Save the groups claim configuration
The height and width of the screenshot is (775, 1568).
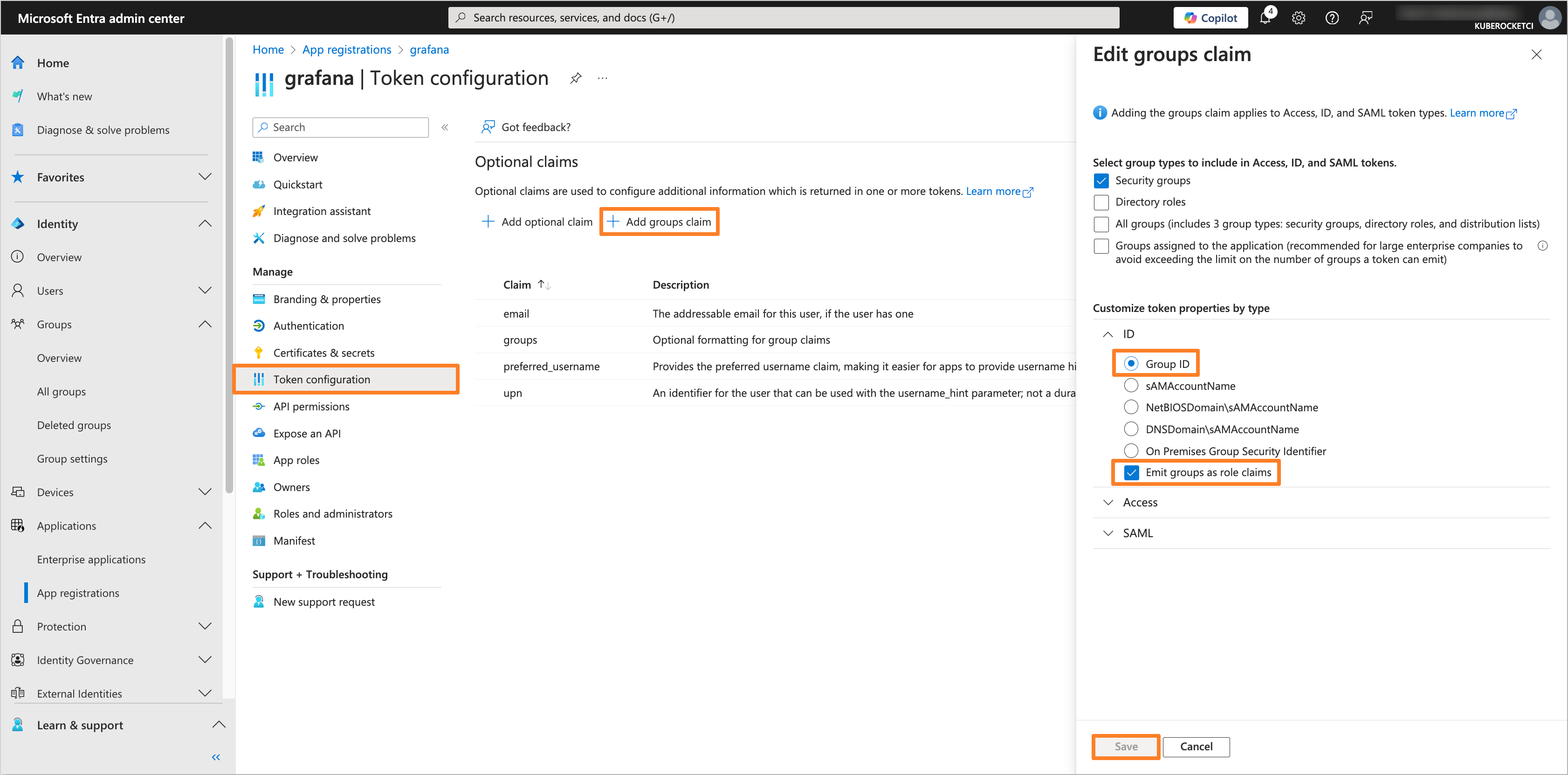(1125, 747)
